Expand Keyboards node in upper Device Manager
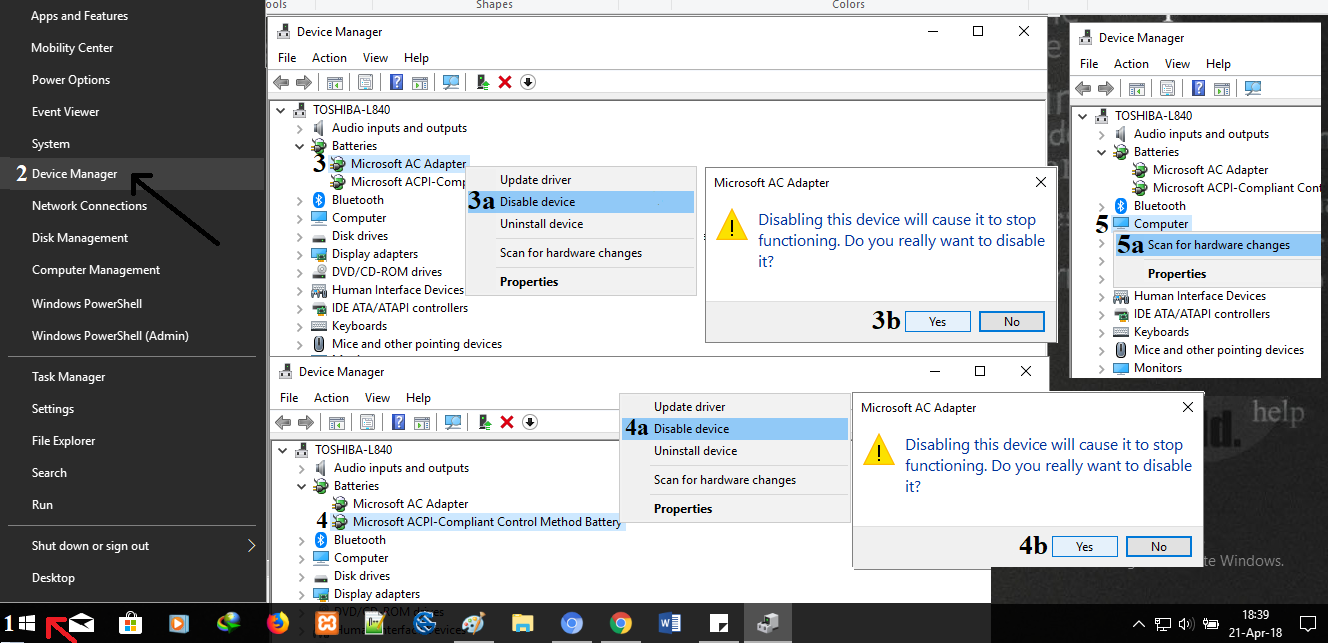The height and width of the screenshot is (643, 1328). [x=300, y=326]
